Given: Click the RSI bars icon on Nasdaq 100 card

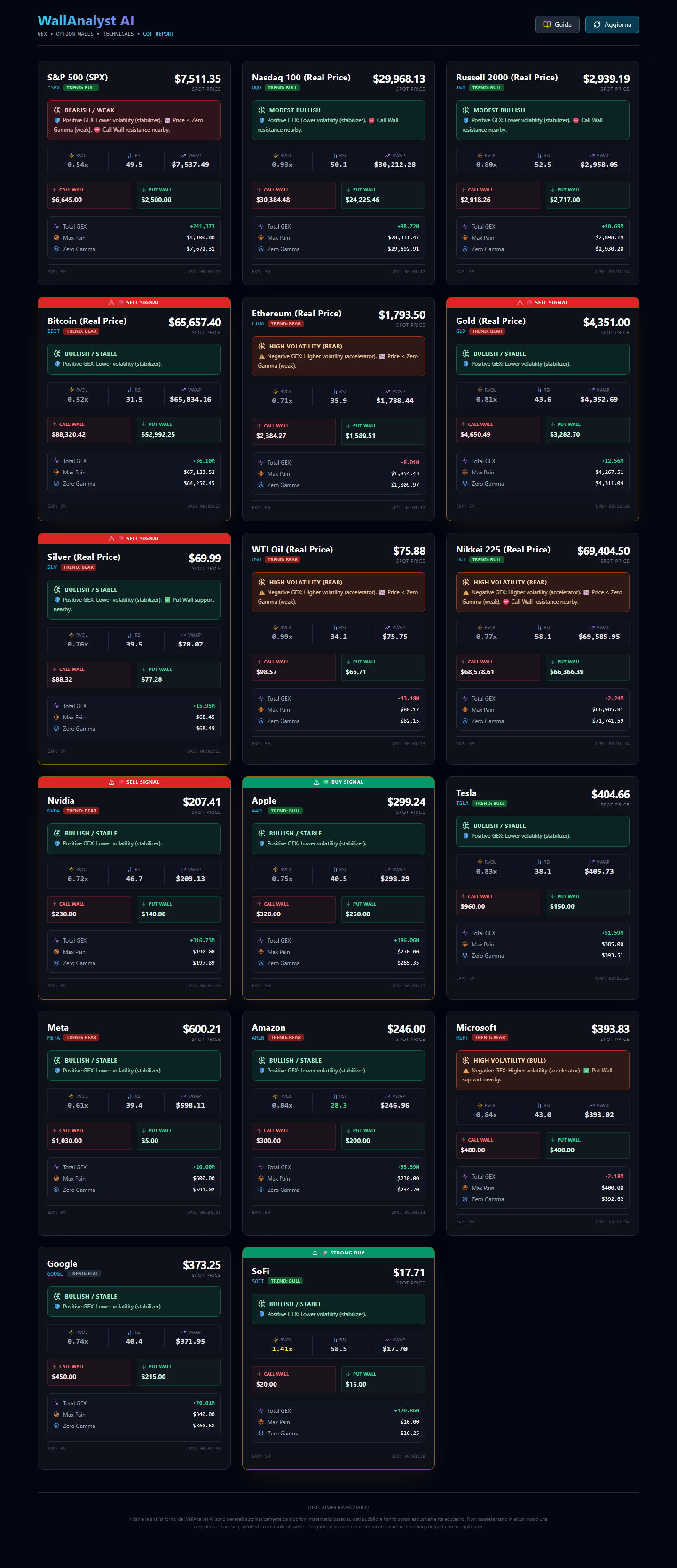Looking at the screenshot, I should tap(335, 156).
